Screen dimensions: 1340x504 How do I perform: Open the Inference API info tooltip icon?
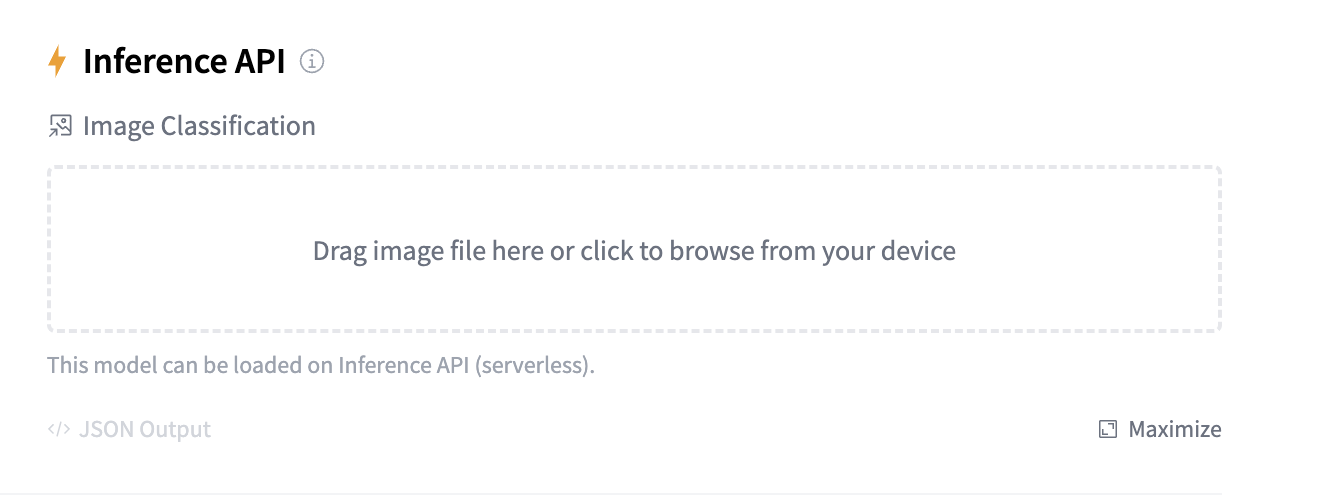pos(313,62)
